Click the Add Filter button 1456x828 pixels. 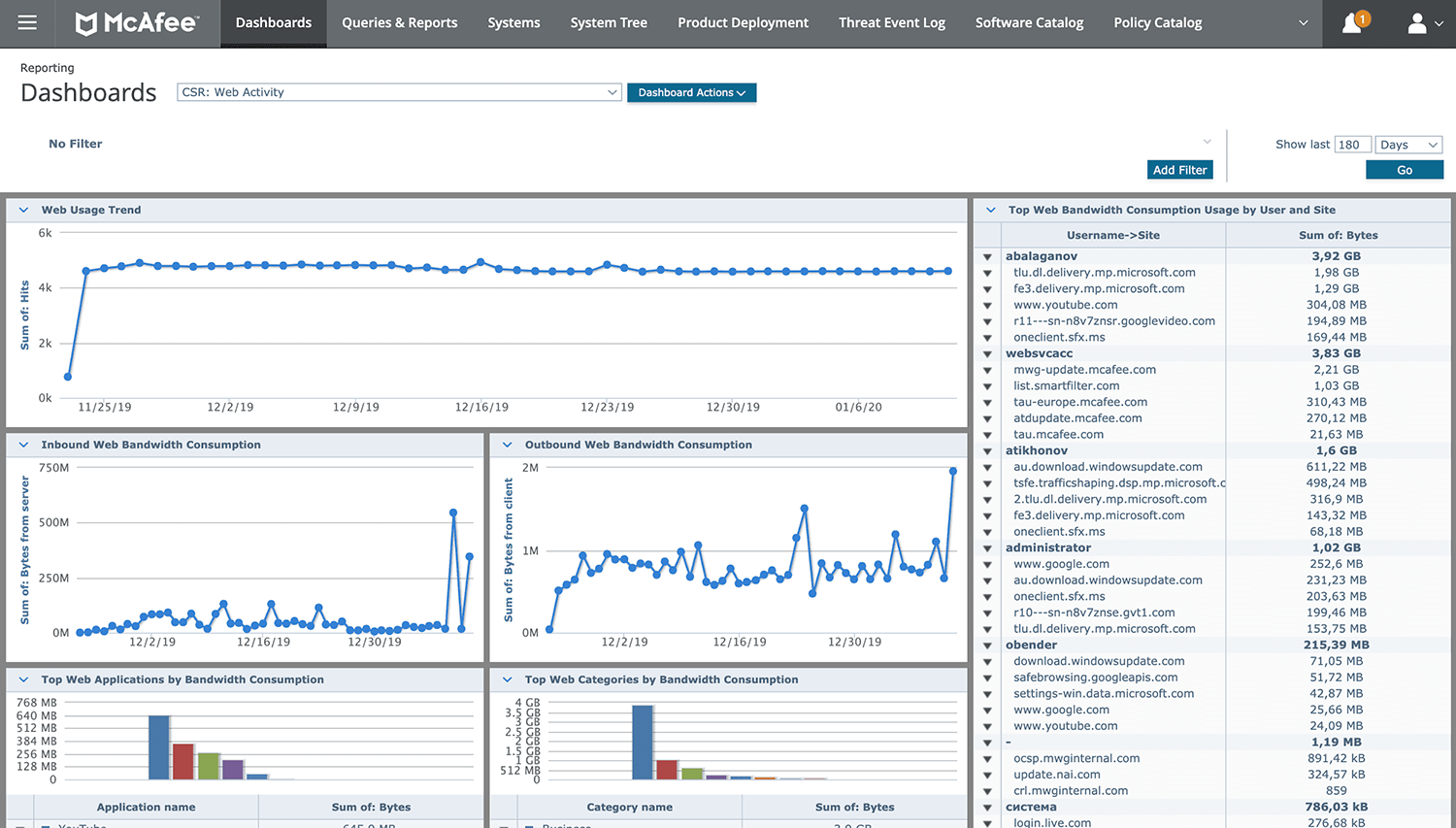[x=1179, y=170]
